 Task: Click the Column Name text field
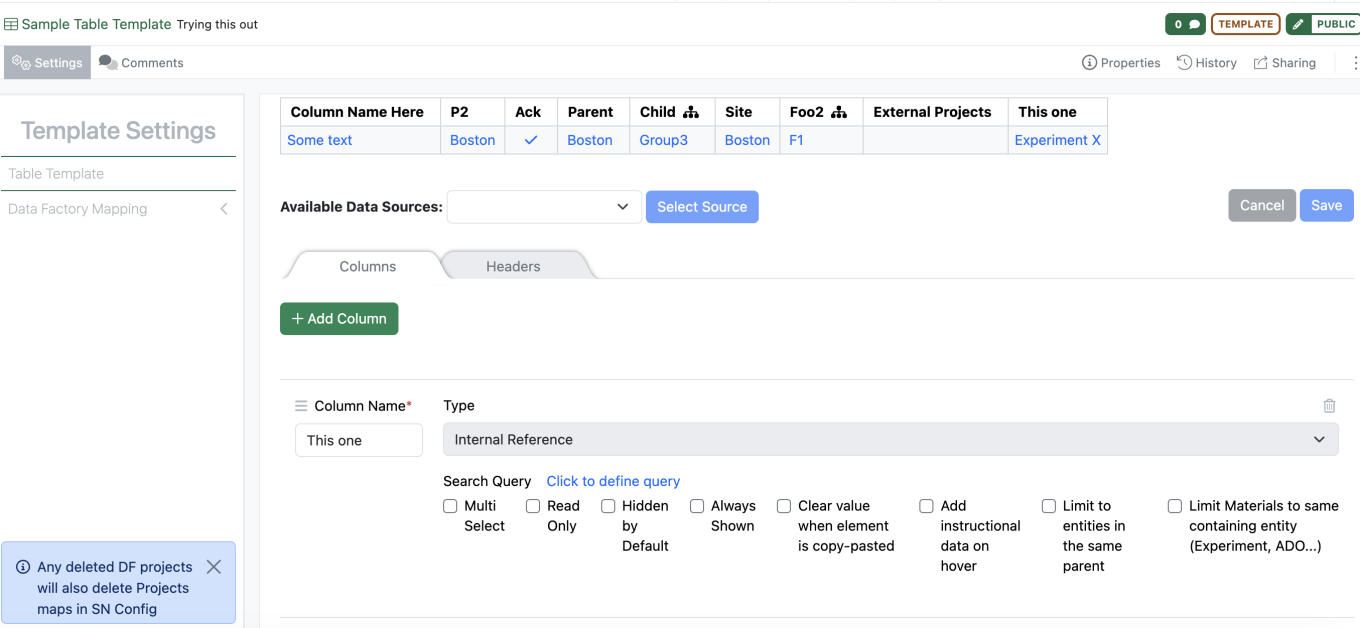(x=358, y=440)
